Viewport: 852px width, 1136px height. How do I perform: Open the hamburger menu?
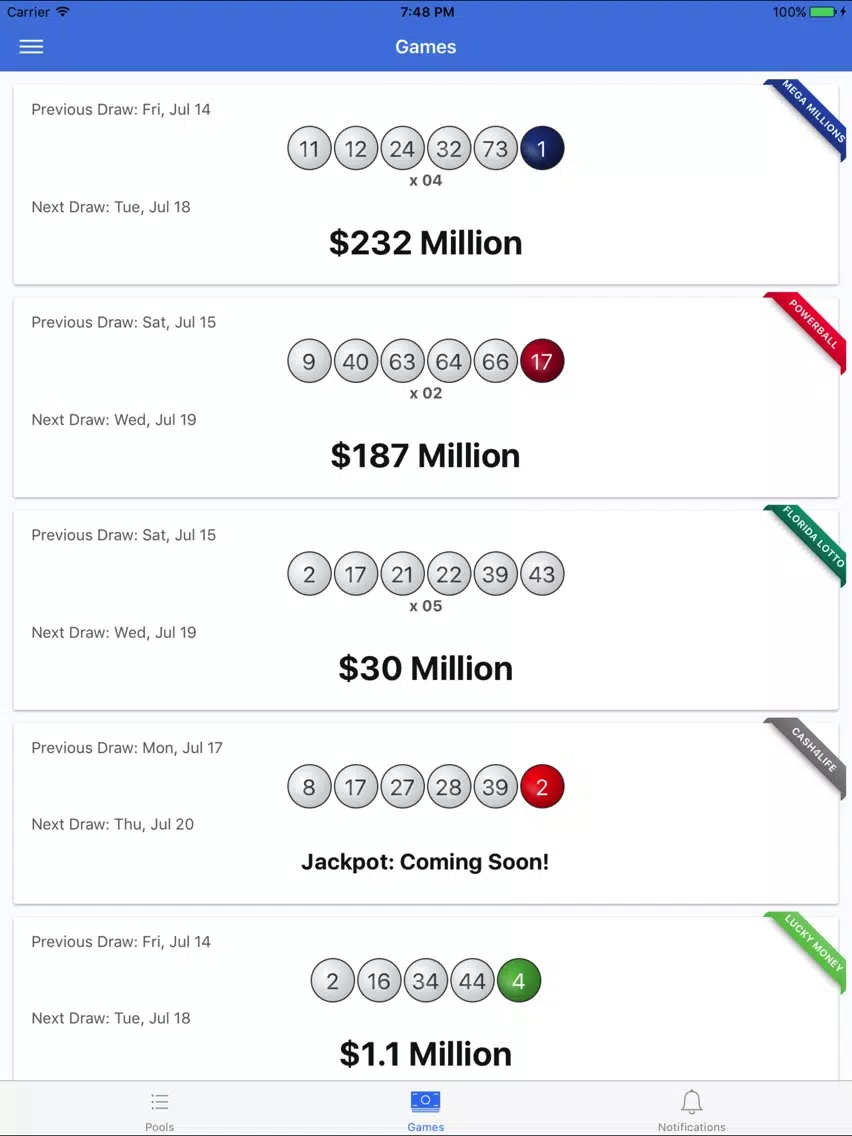[31, 46]
